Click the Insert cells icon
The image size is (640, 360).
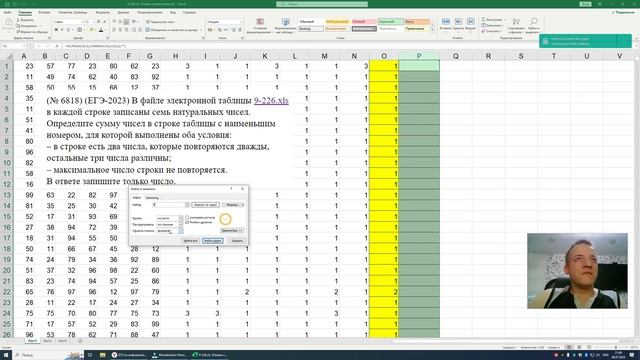446,22
